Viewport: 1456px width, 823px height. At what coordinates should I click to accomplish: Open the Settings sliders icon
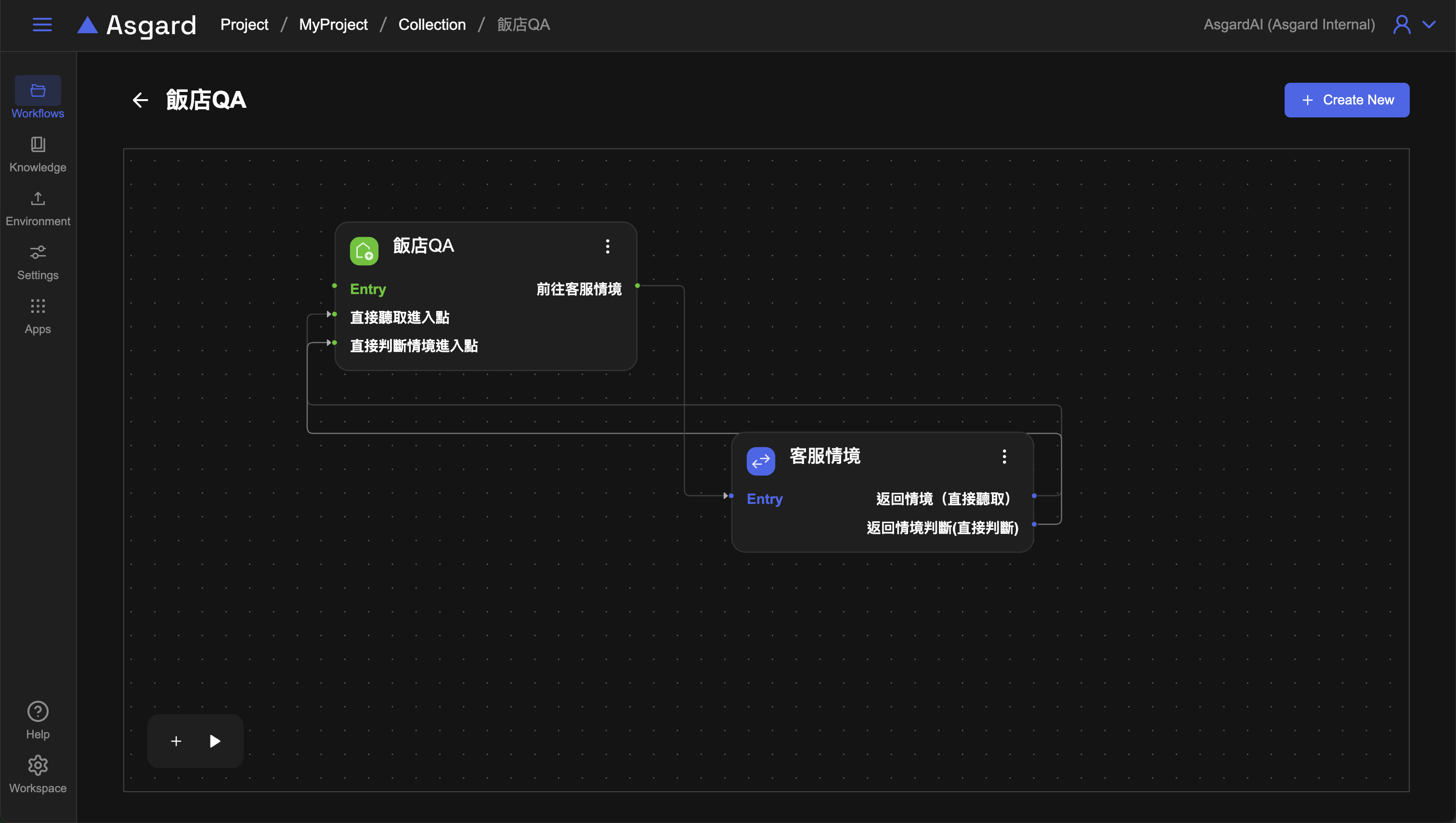pos(38,252)
